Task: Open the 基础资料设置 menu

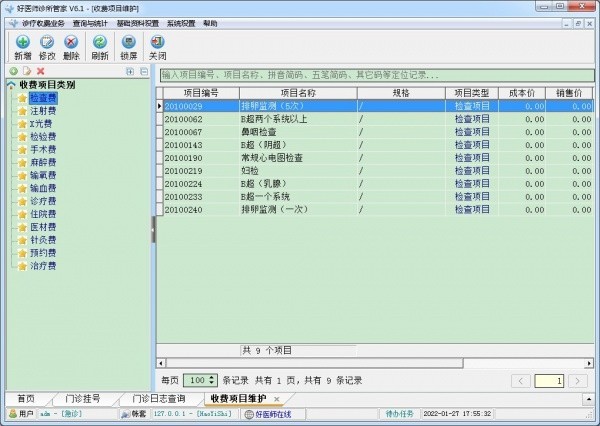Action: click(138, 24)
